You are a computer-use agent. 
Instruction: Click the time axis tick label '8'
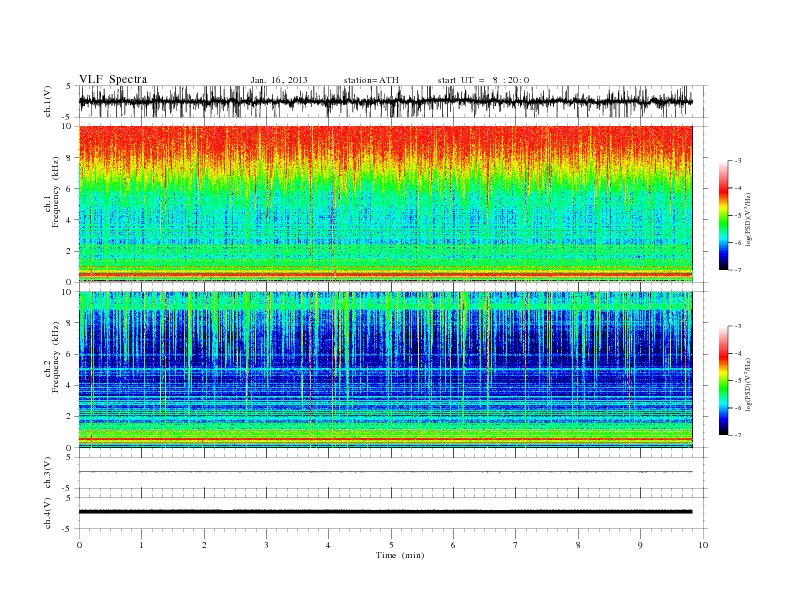[x=578, y=545]
